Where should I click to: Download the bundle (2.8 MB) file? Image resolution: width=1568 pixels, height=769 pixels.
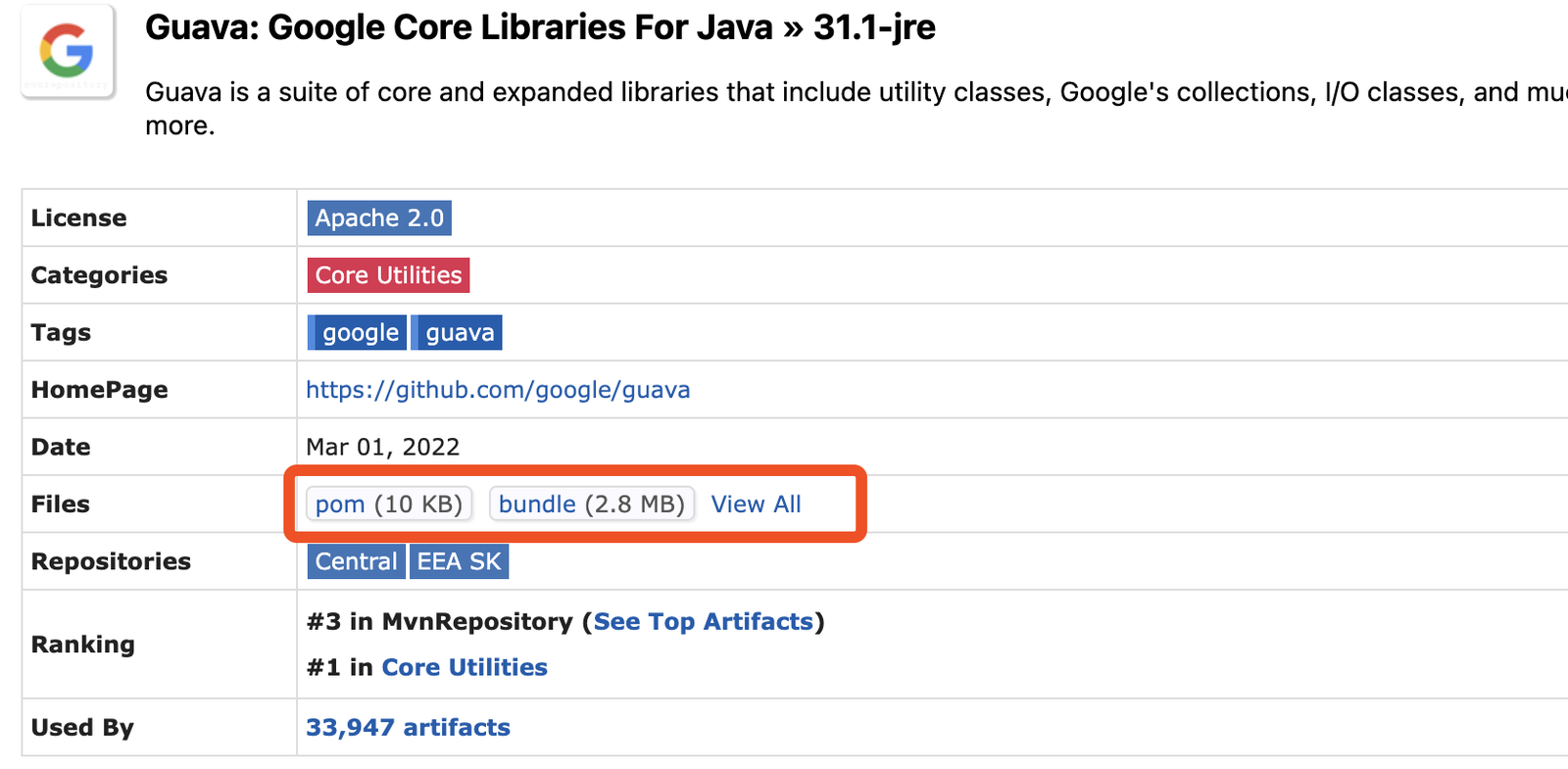coord(591,504)
